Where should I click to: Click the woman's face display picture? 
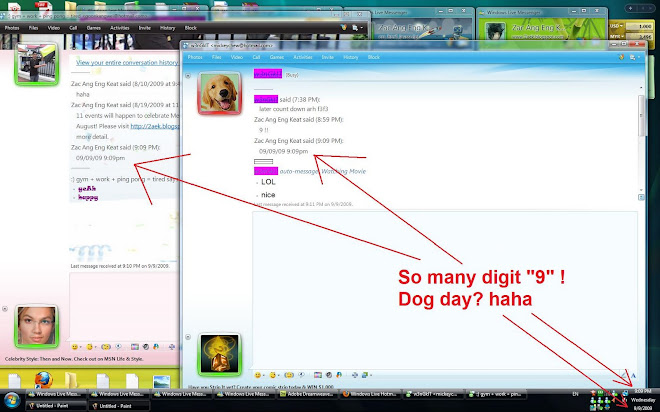coord(36,326)
